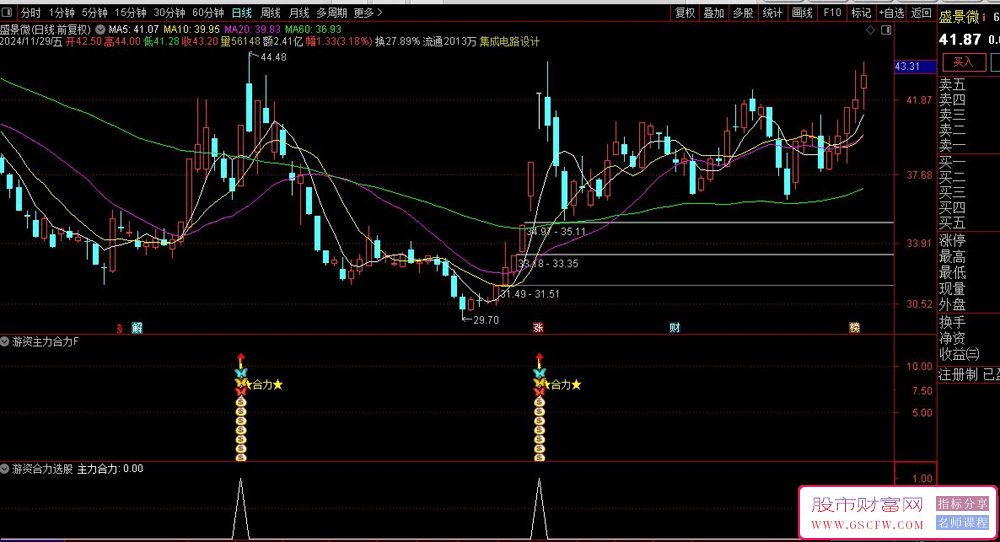
Task: Switch to 月线 monthly chart
Action: [x=299, y=13]
